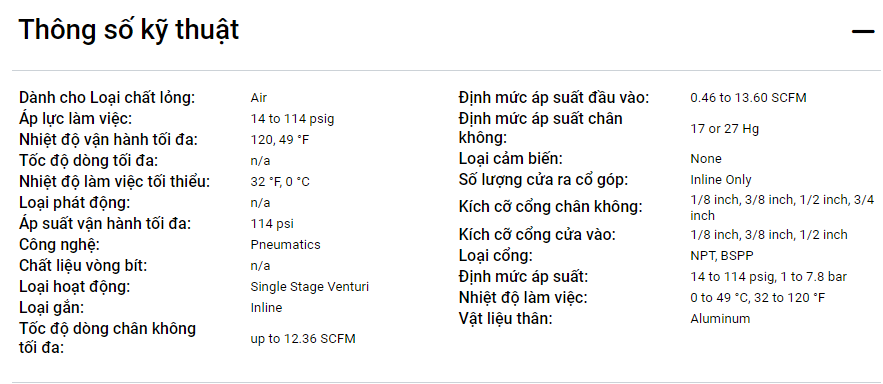
Task: Click the Vật liệu thân label
Action: (506, 319)
